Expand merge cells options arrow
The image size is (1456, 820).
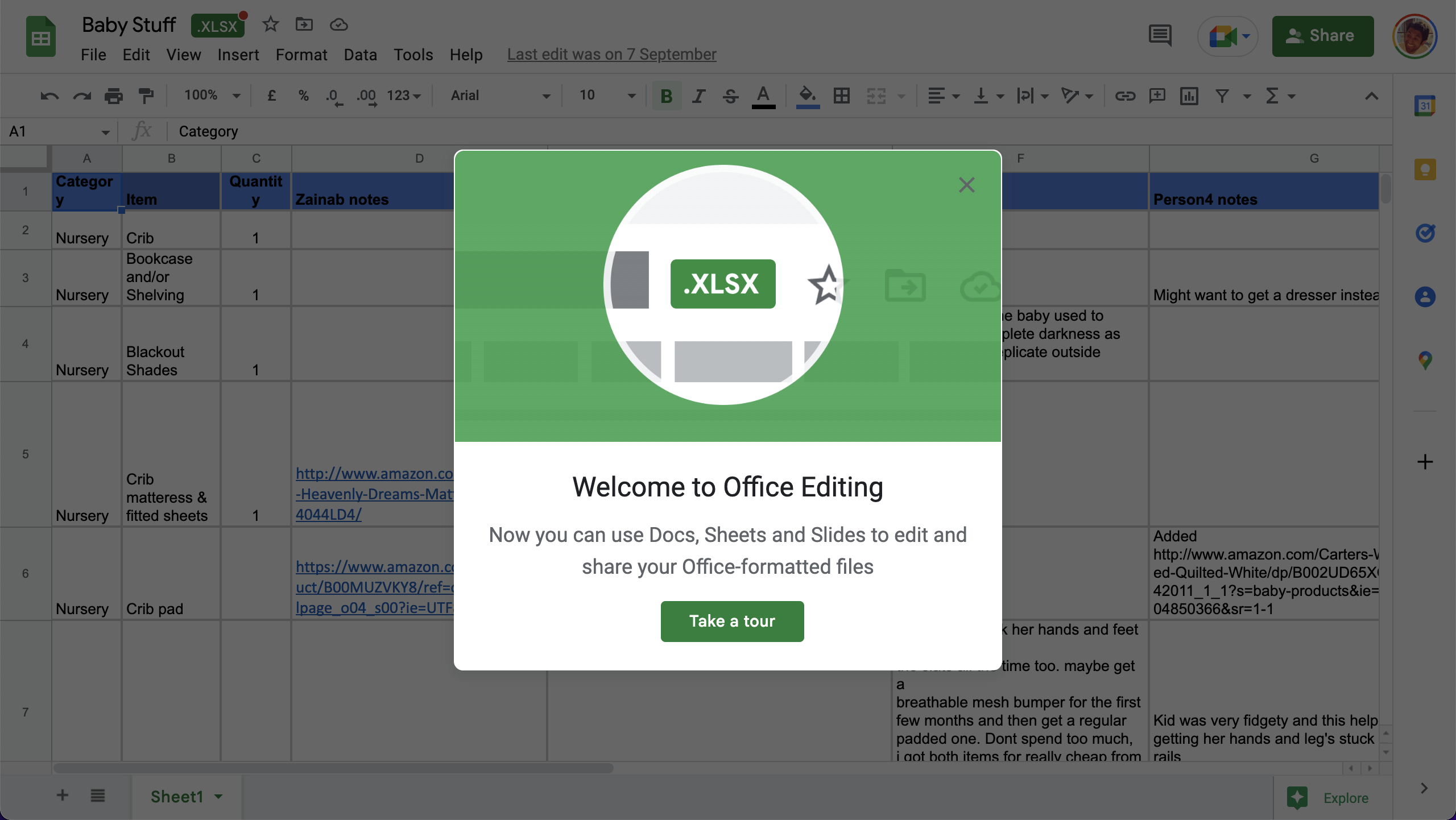901,96
